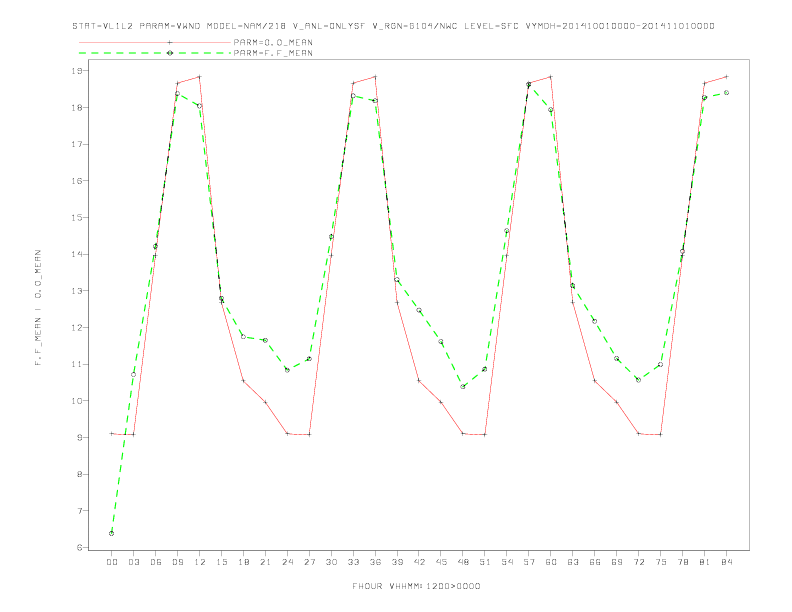Click x-axis forecast hour label 03

133,562
